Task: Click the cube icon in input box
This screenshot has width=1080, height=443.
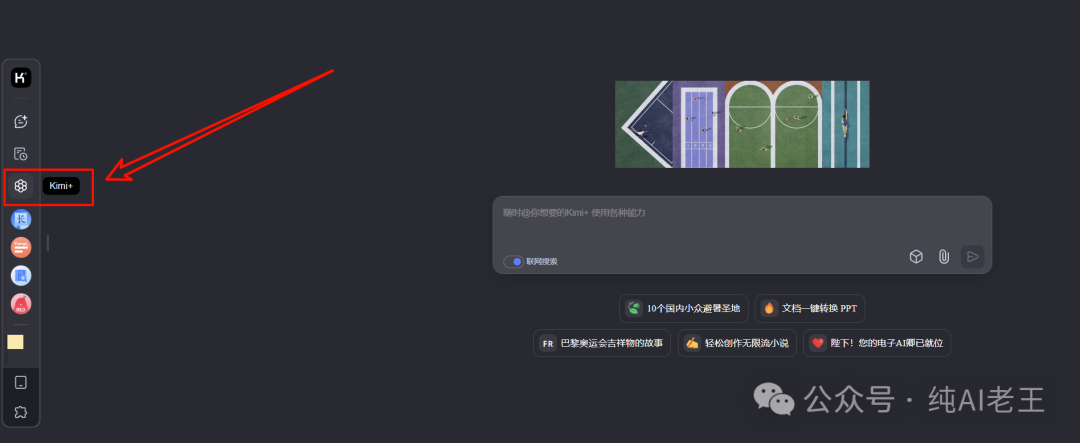Action: (x=916, y=257)
